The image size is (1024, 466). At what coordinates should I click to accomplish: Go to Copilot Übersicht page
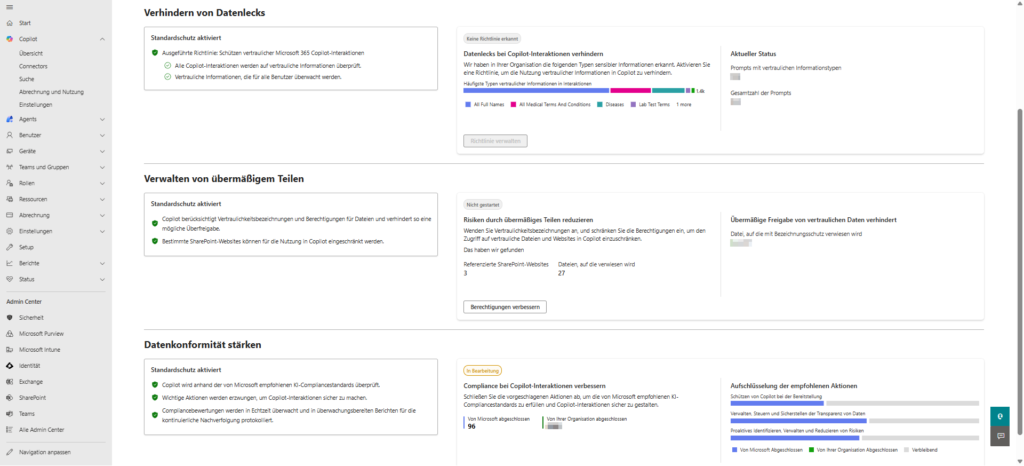[x=31, y=52]
